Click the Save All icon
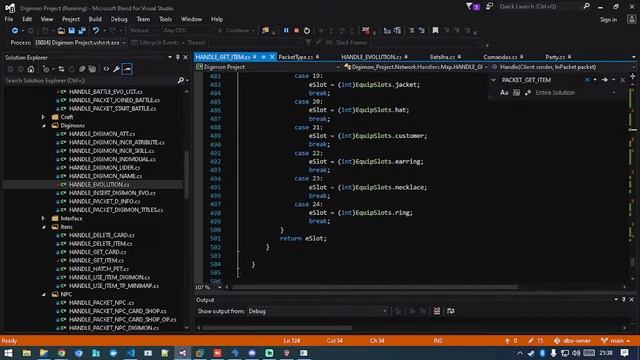 [82, 31]
